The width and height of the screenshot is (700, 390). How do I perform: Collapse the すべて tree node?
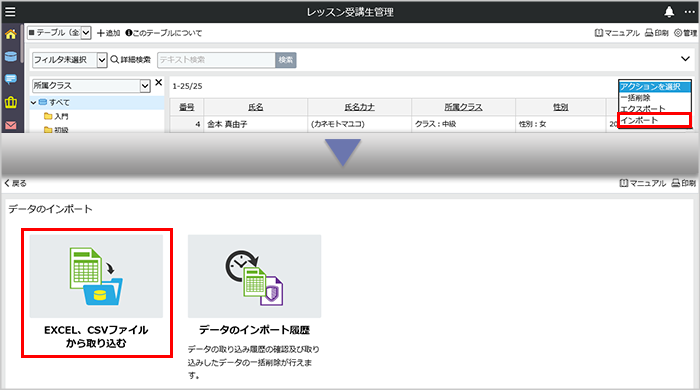pos(33,103)
